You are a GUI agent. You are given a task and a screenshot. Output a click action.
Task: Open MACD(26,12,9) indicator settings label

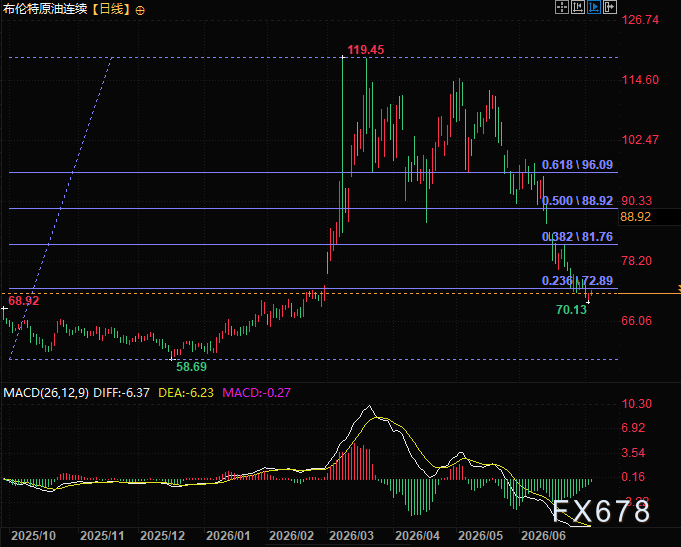pyautogui.click(x=46, y=393)
